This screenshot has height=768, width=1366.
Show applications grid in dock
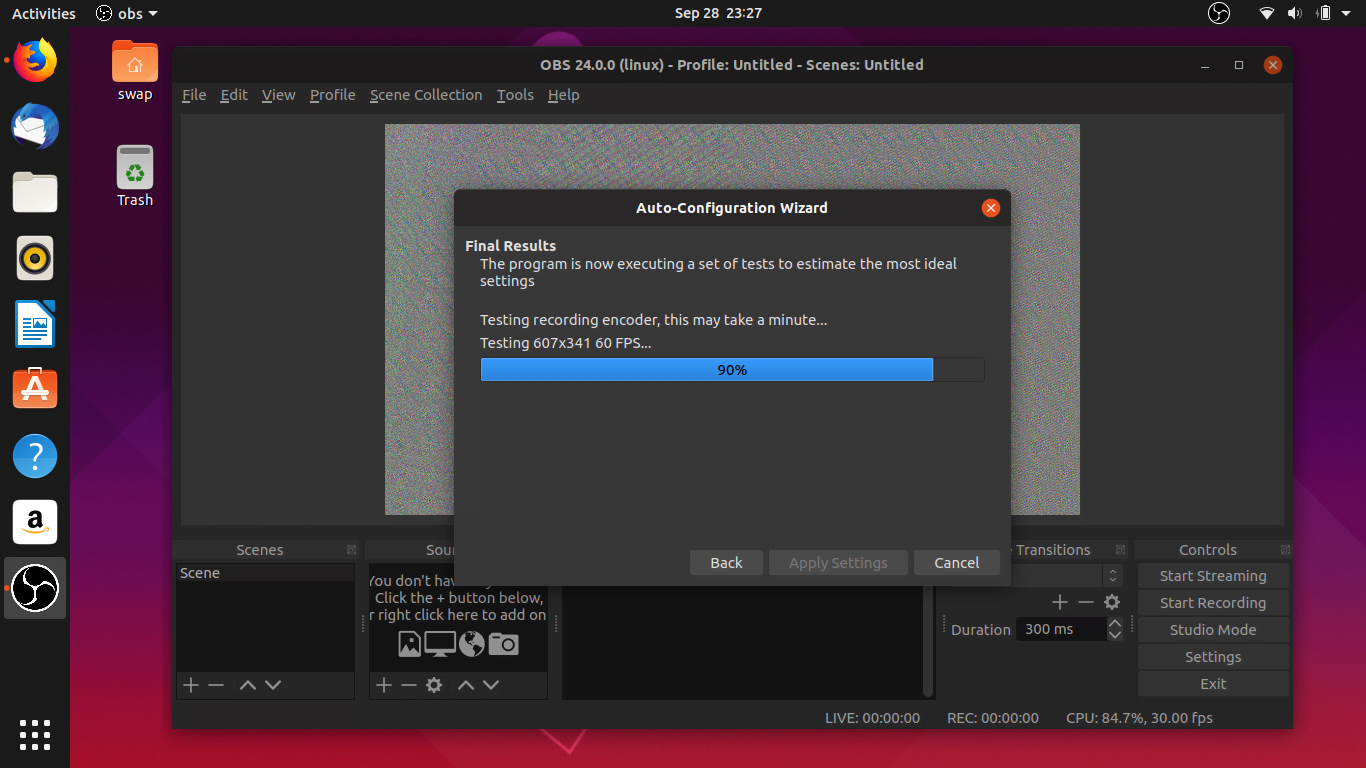click(x=35, y=734)
